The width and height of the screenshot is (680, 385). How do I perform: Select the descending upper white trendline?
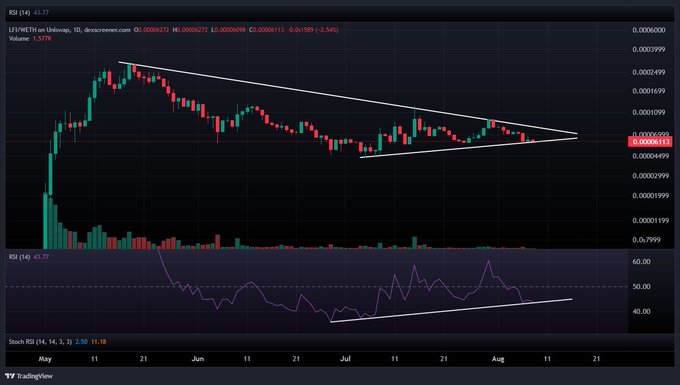coord(348,98)
